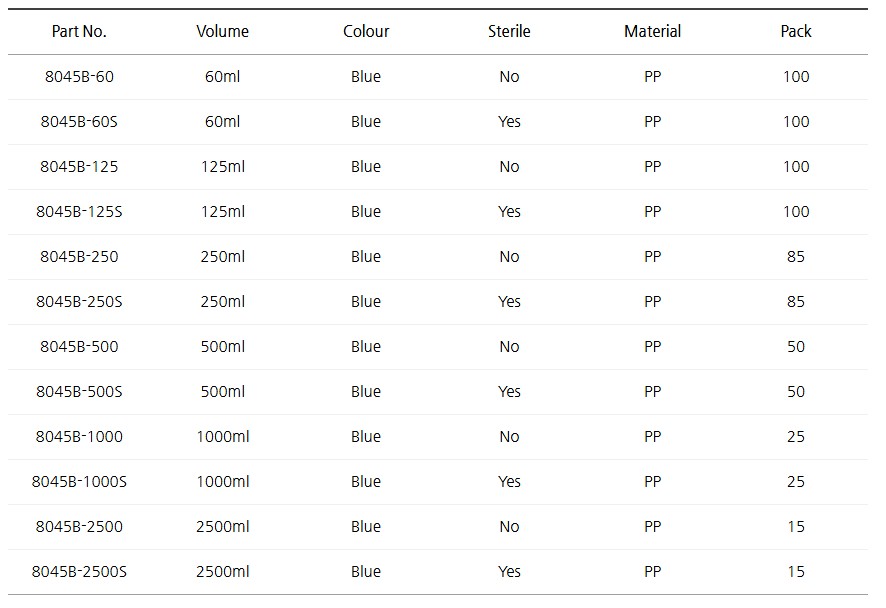Select part number 8045B-1000S
Screen dimensions: 886x608
click(79, 482)
